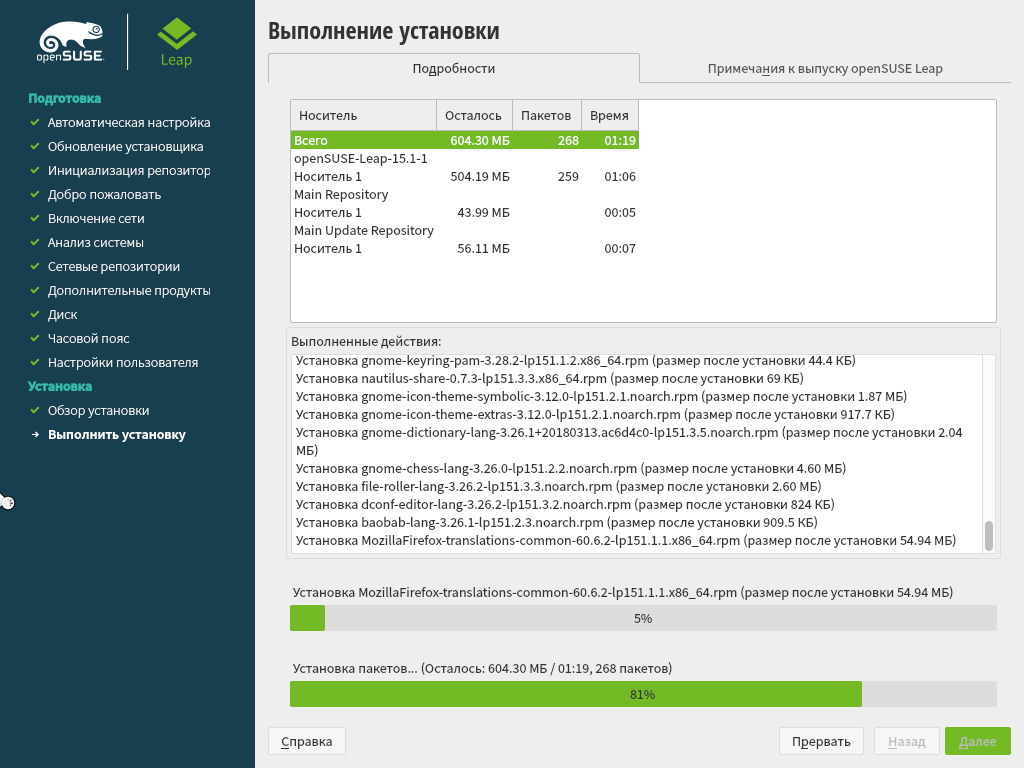Abort installation with the Прервать button

820,741
